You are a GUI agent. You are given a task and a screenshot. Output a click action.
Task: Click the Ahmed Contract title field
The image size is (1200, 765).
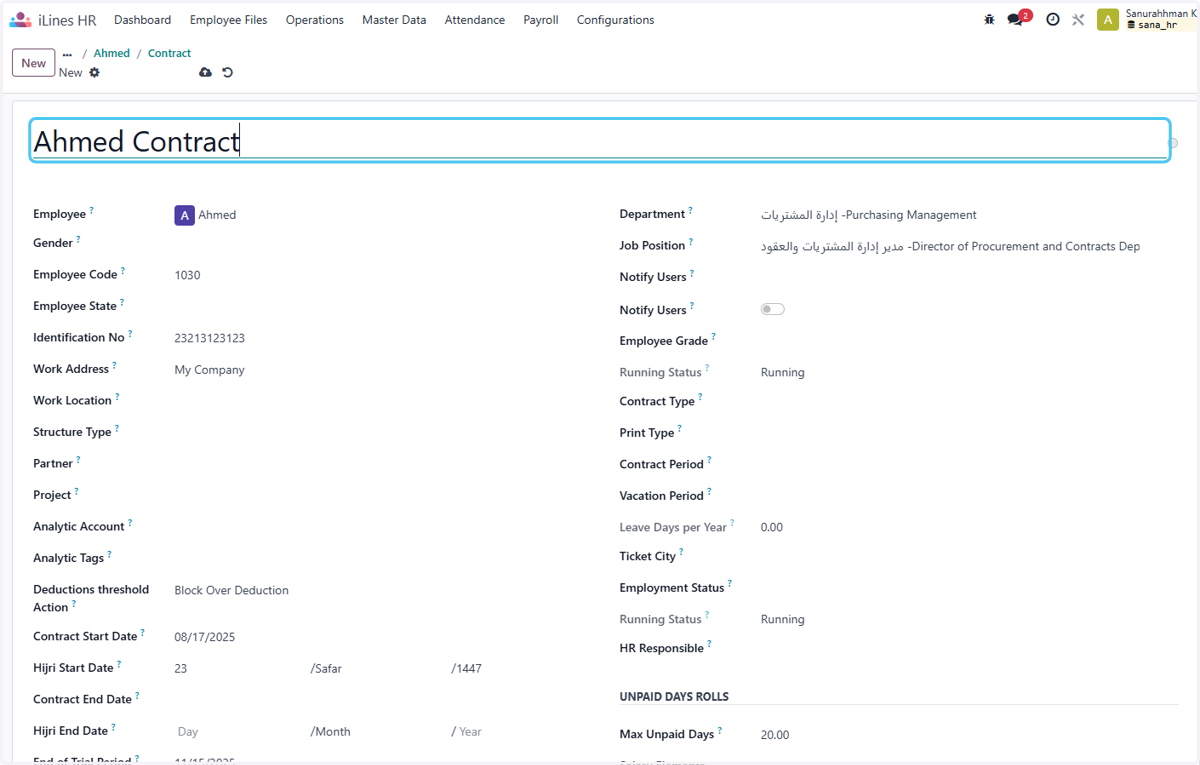[599, 141]
